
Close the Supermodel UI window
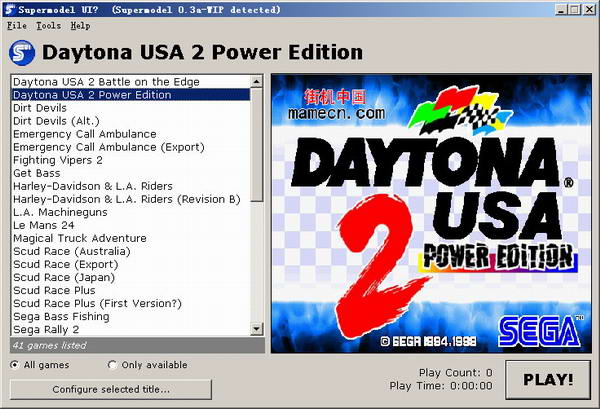click(589, 10)
